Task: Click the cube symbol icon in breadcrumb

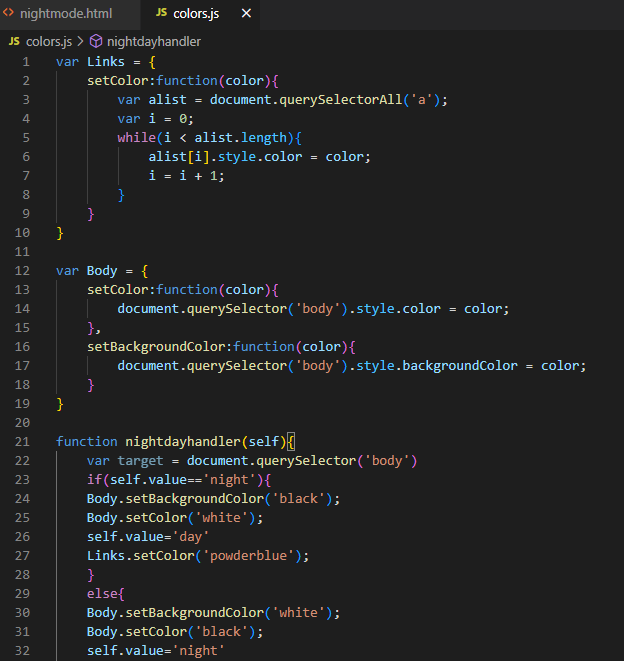Action: coord(96,41)
